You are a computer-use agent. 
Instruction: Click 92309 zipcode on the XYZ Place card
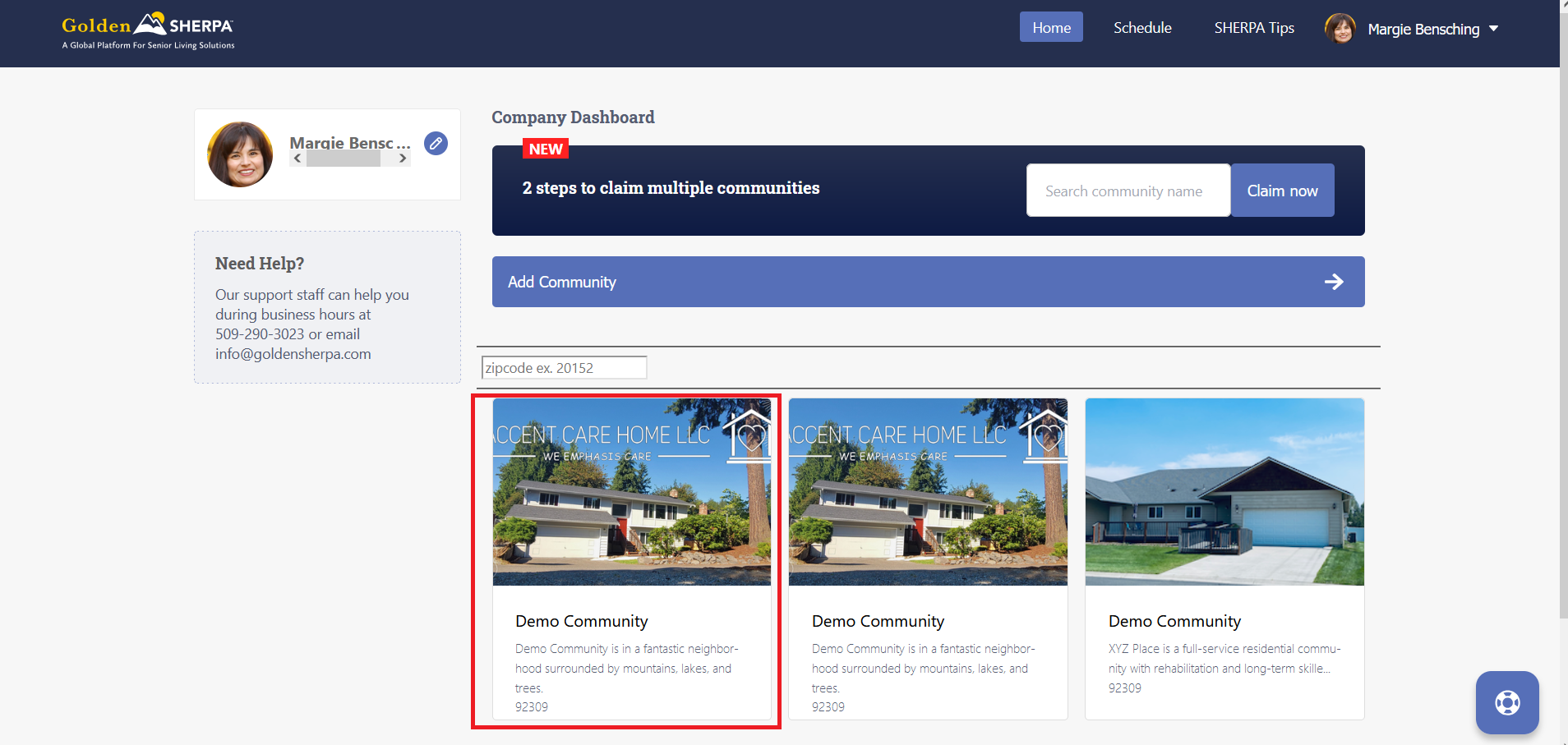click(x=1125, y=688)
